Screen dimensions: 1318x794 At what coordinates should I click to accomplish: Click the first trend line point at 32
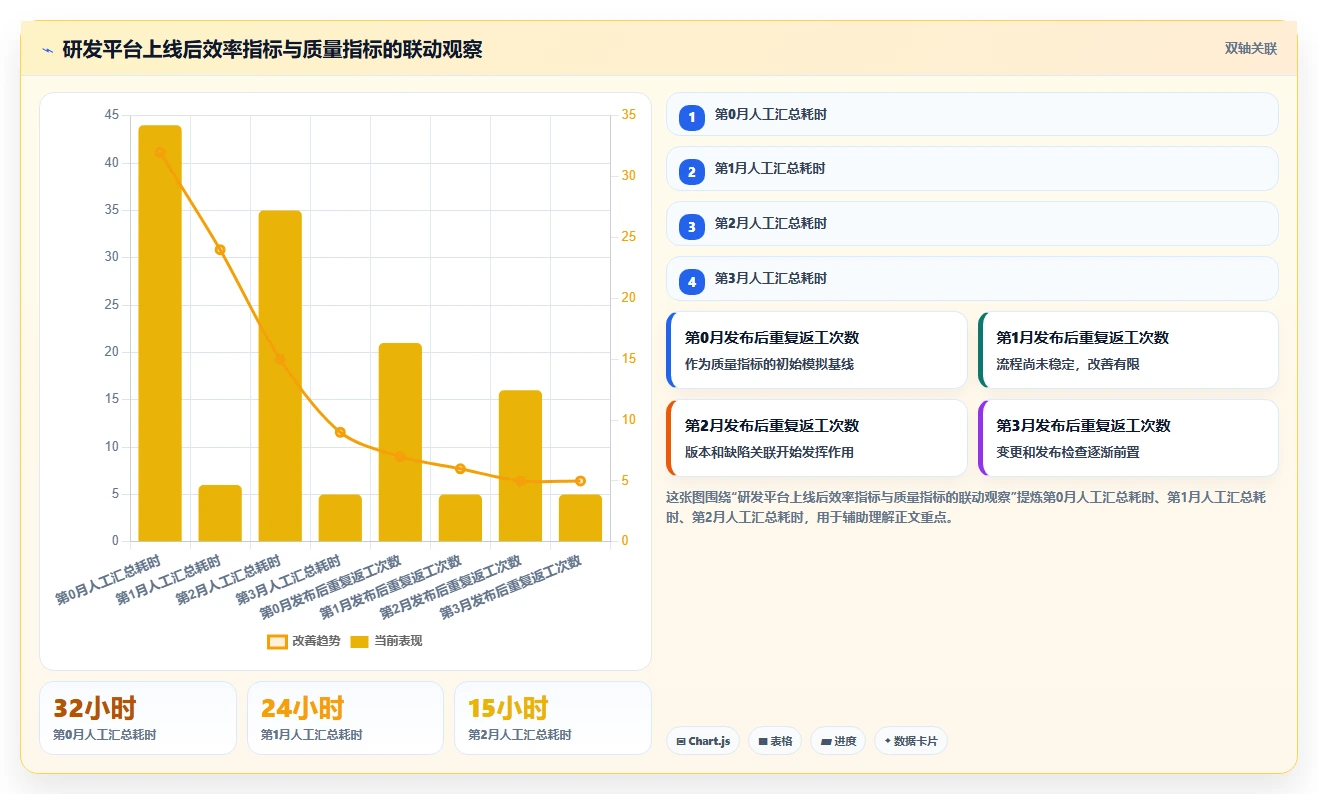coord(160,152)
